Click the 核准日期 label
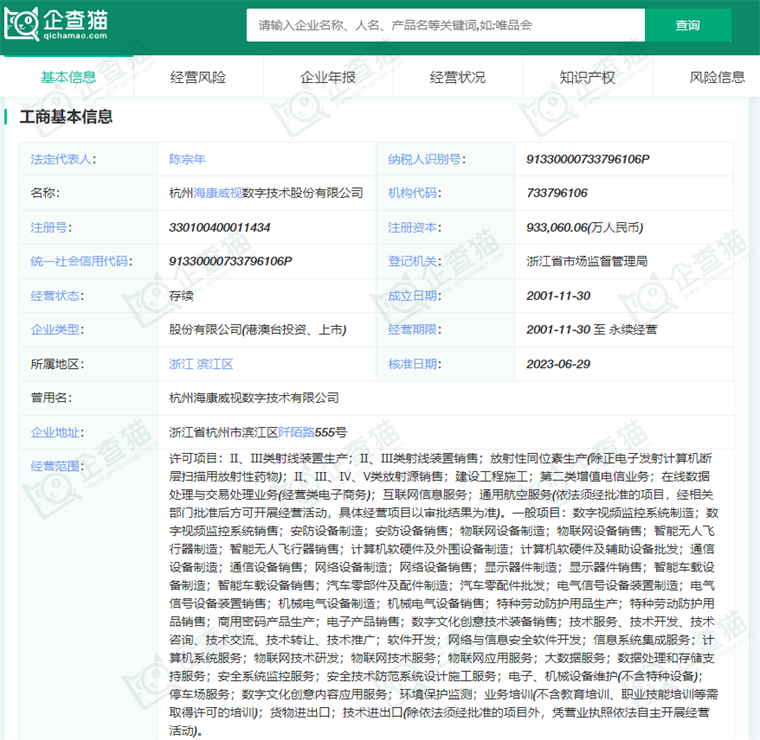Viewport: 760px width, 740px height. tap(412, 364)
